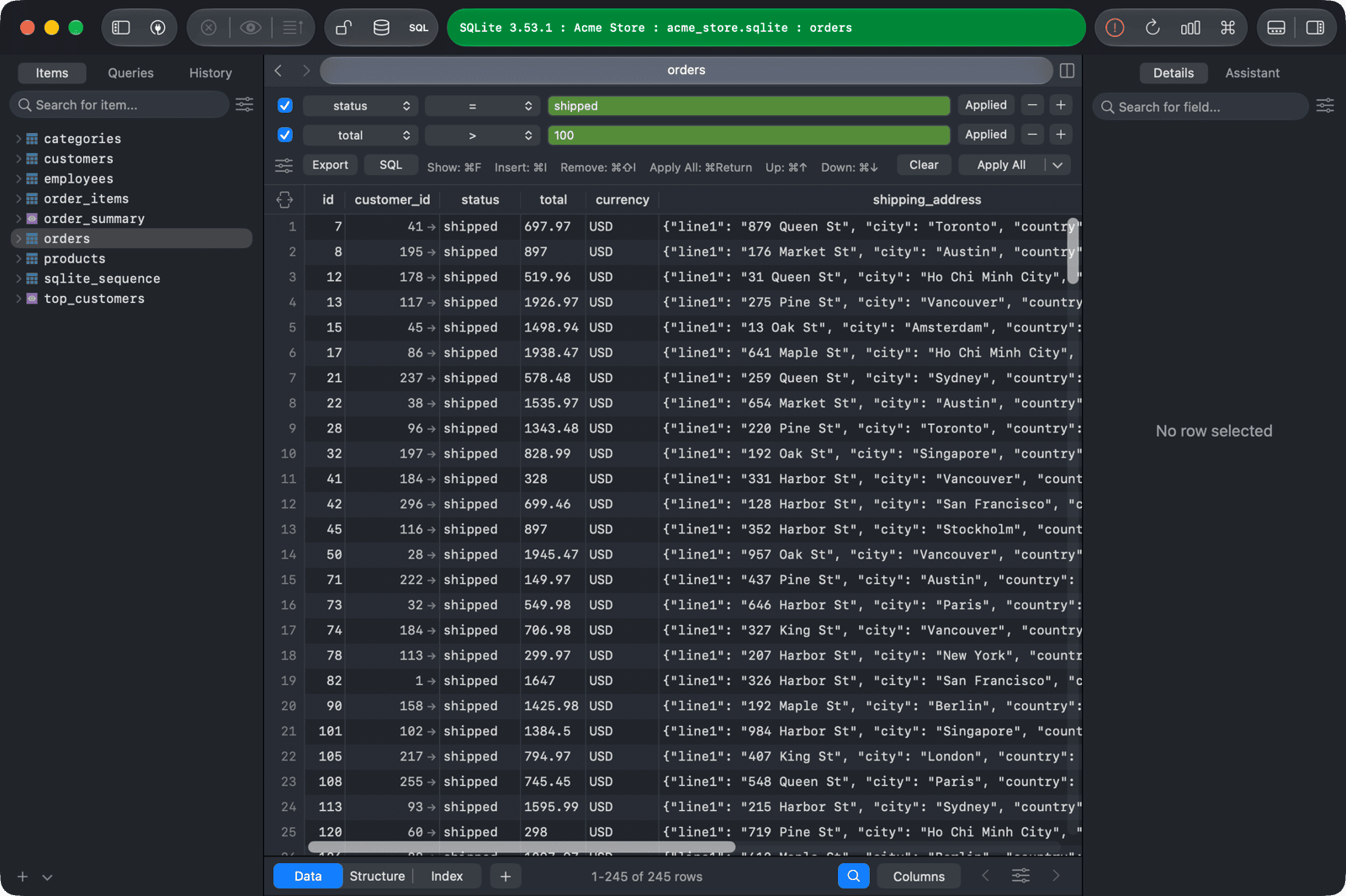Click the Columns button
Screen dimensions: 1346x896
pyautogui.click(x=919, y=876)
